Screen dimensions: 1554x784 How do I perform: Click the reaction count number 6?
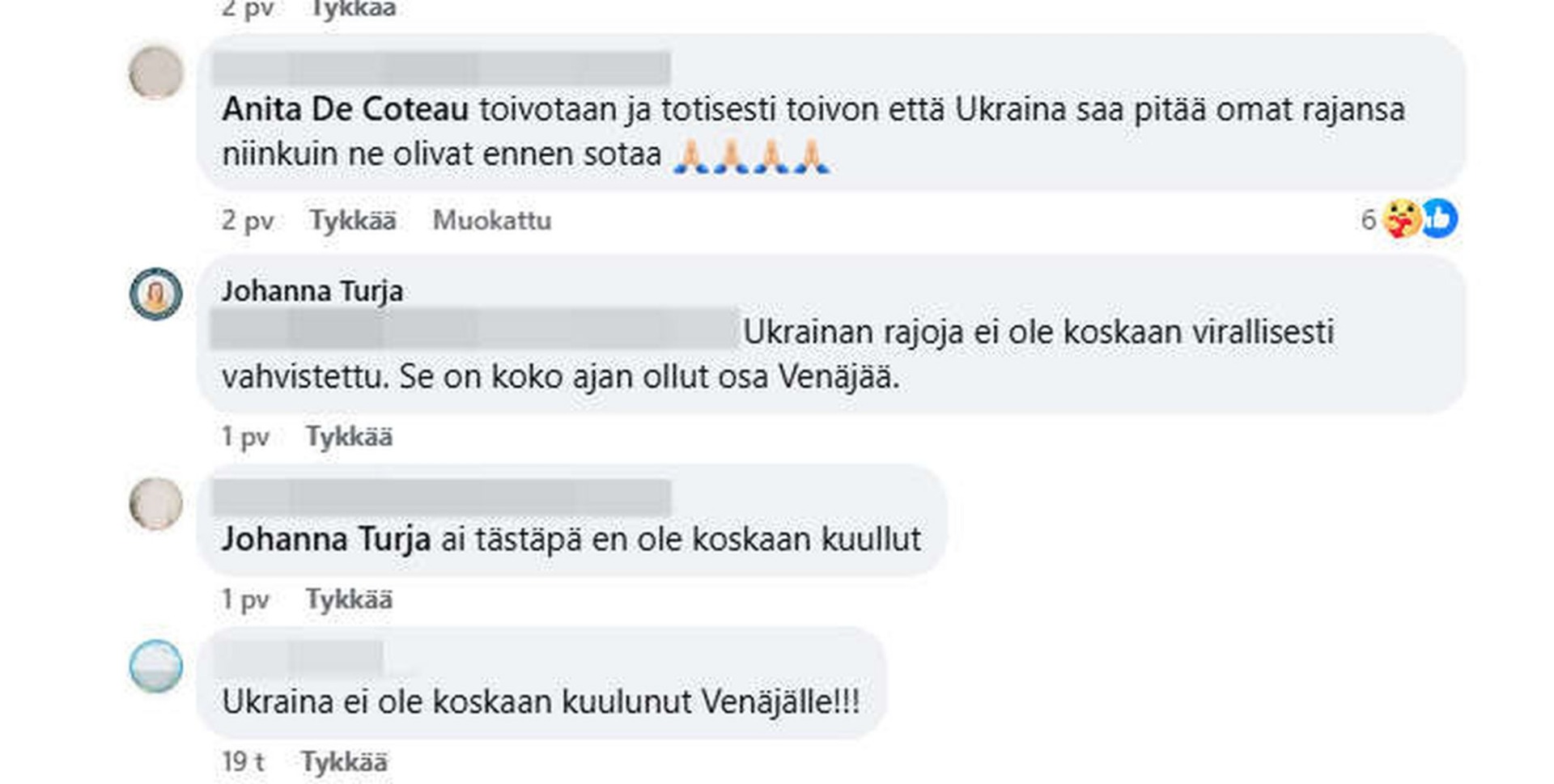(1368, 220)
